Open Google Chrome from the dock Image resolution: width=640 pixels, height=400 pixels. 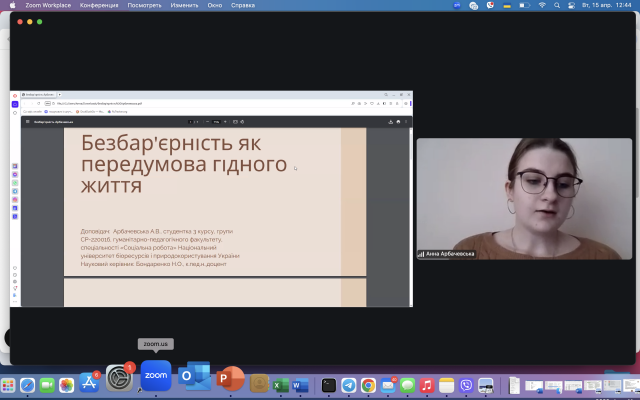(368, 385)
